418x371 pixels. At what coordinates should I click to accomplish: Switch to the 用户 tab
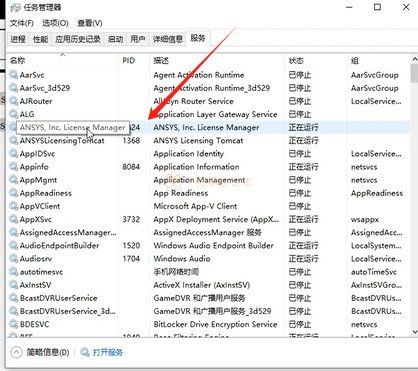[138, 39]
